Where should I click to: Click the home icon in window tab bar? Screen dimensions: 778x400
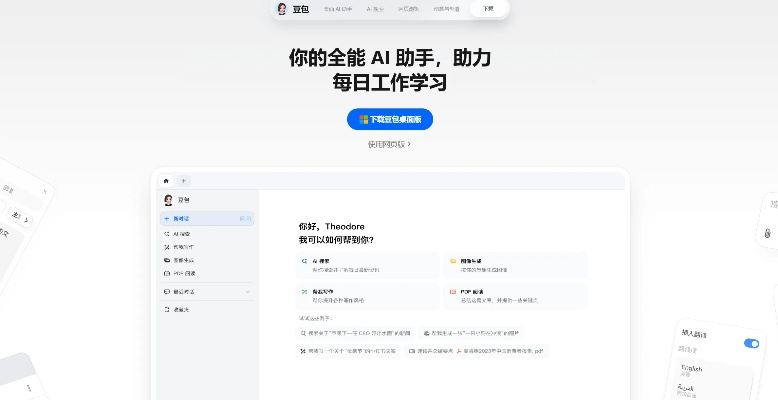tap(167, 180)
